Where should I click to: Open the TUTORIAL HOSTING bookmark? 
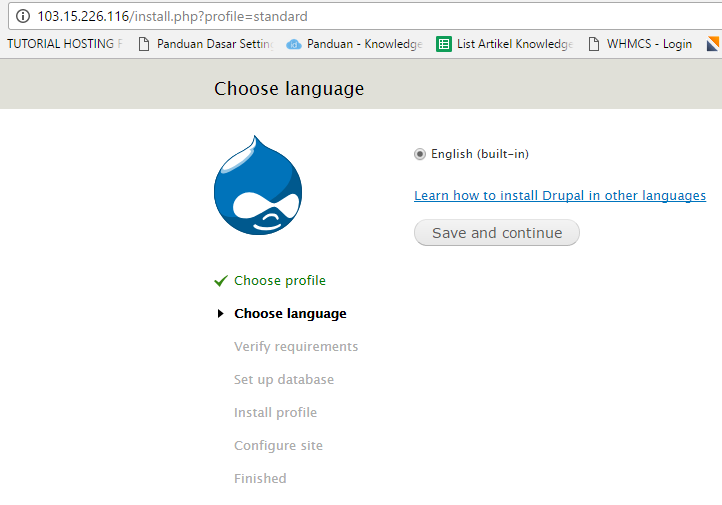click(64, 44)
